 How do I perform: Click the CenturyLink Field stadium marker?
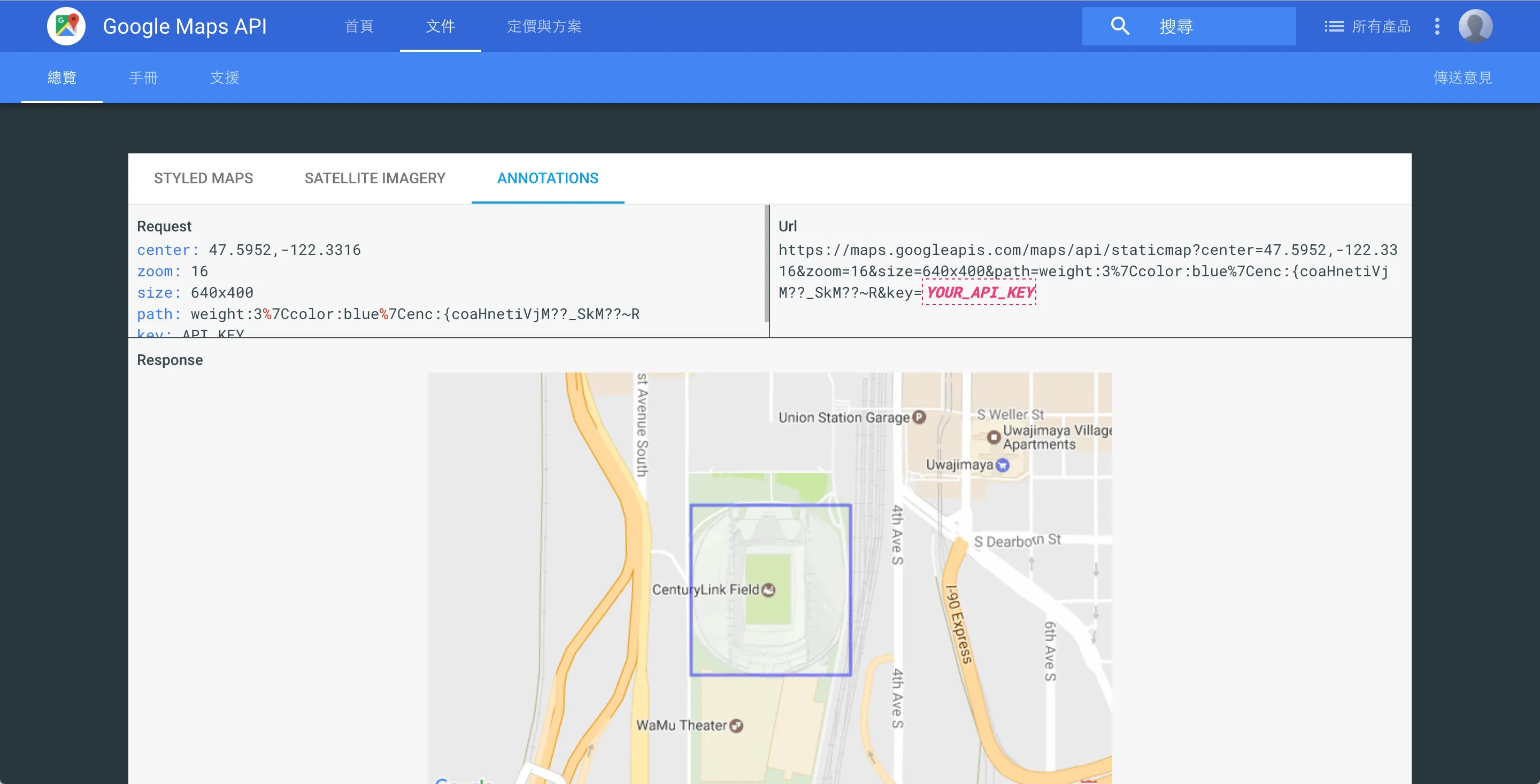pos(769,590)
